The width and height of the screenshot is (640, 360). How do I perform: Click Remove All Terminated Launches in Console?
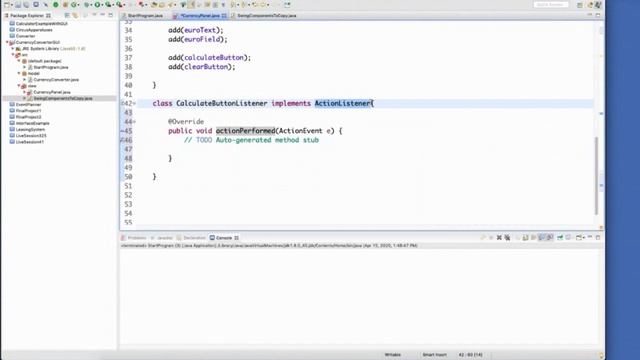(507, 238)
